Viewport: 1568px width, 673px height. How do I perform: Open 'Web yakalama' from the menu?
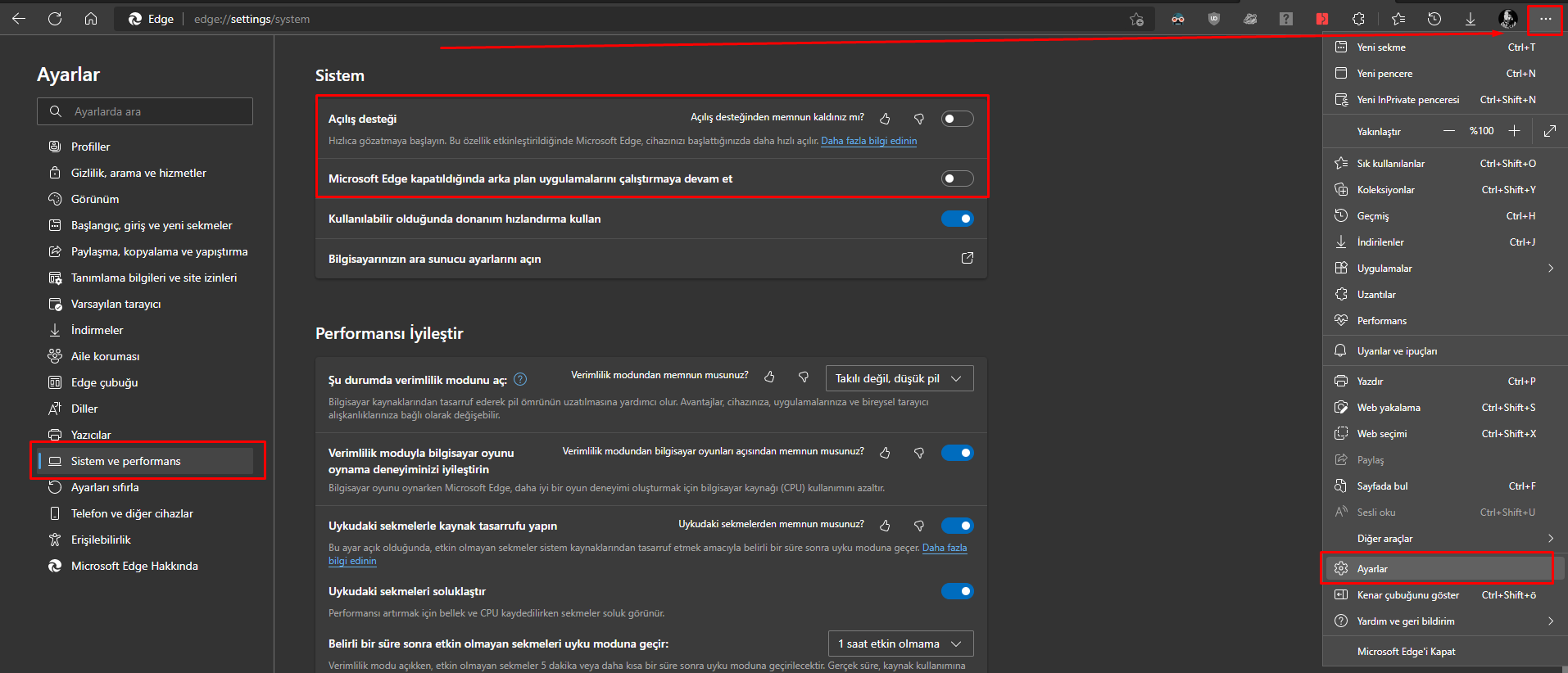tap(1445, 408)
